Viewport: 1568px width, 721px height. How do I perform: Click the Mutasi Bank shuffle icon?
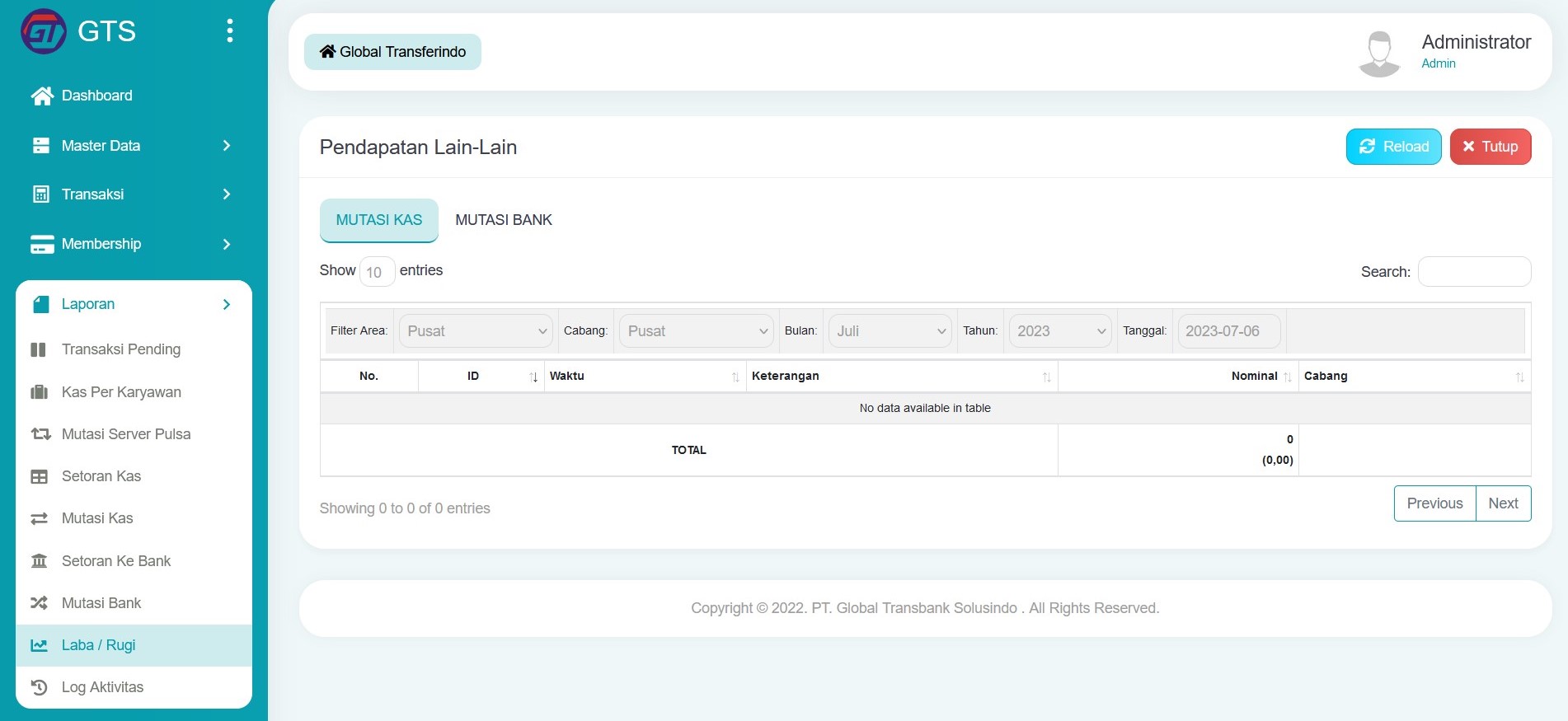(39, 603)
